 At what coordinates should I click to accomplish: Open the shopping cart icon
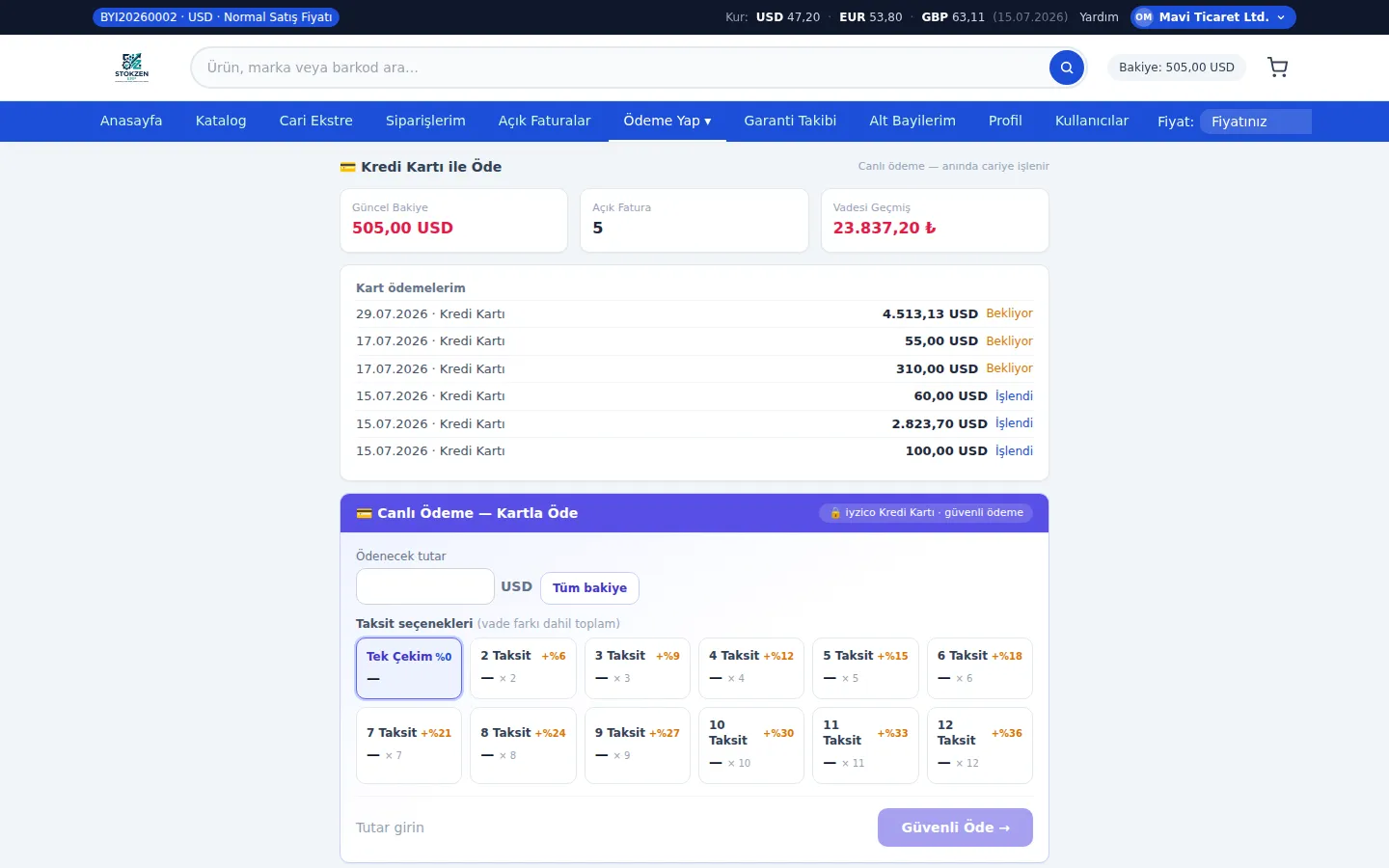pos(1278,68)
